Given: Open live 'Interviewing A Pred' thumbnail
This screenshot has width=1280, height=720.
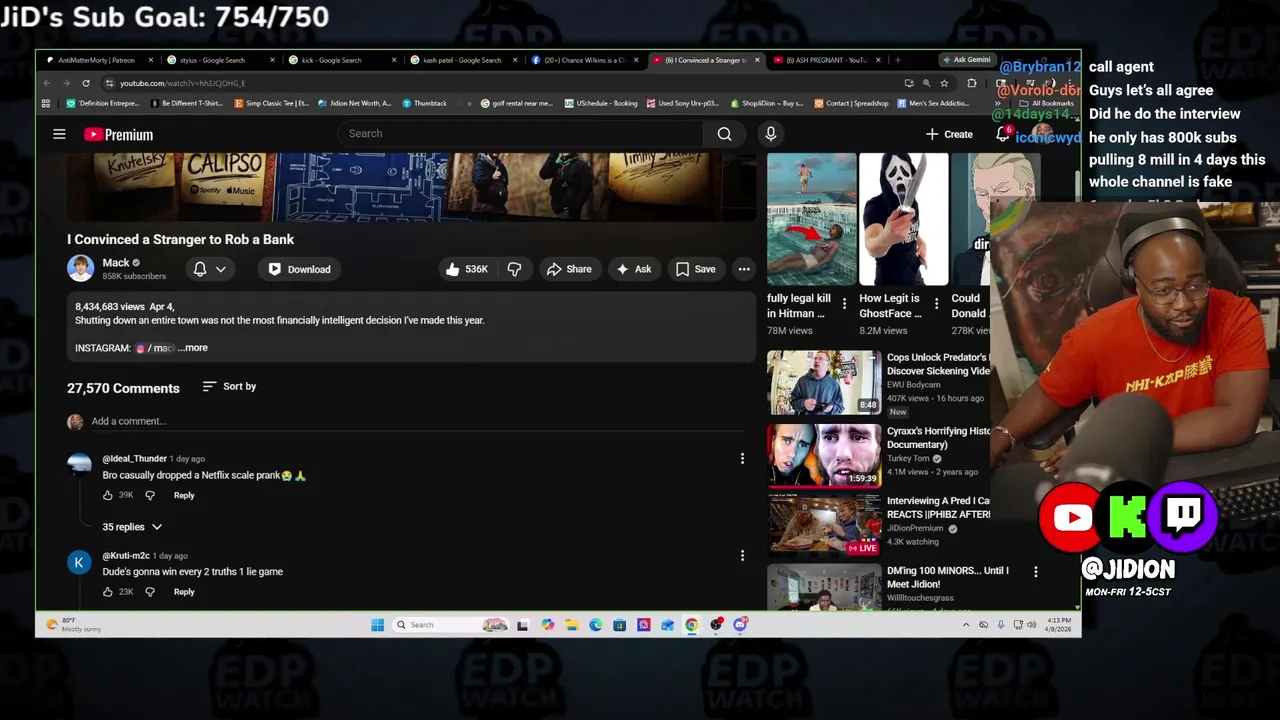Looking at the screenshot, I should tap(824, 525).
